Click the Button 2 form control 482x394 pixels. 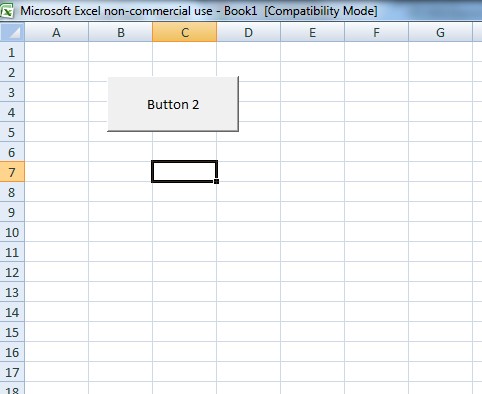click(173, 104)
